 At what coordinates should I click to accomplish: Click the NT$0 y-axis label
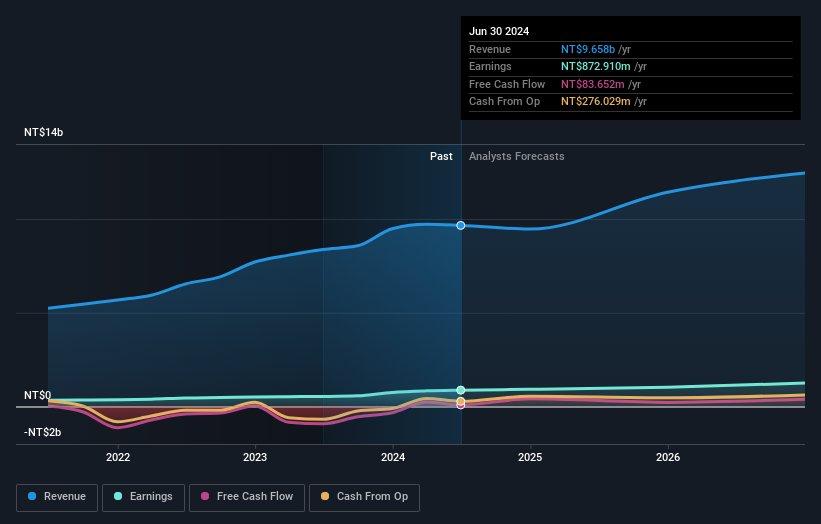(x=38, y=395)
